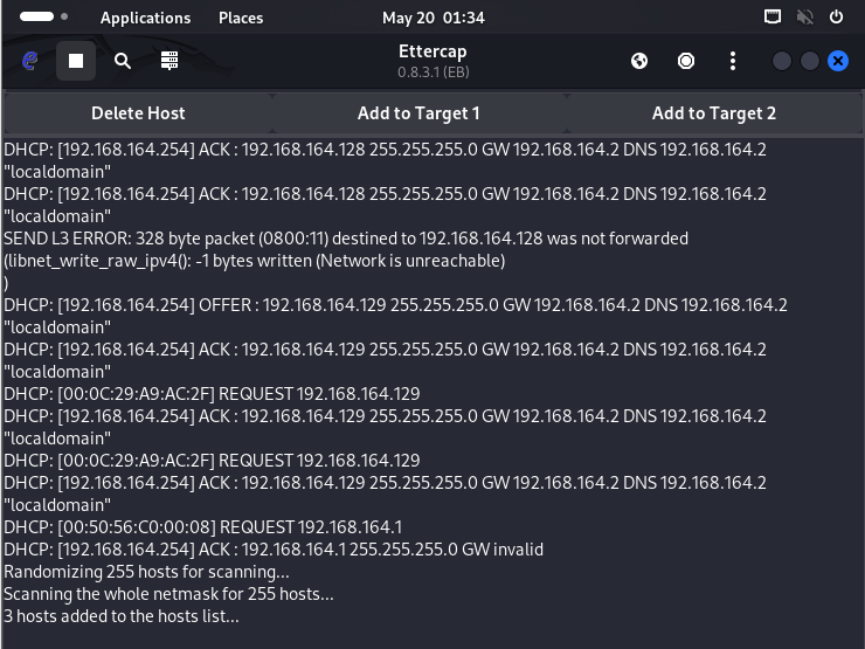Screen dimensions: 865x649
Task: Click the display icon in system tray
Action: pos(772,17)
